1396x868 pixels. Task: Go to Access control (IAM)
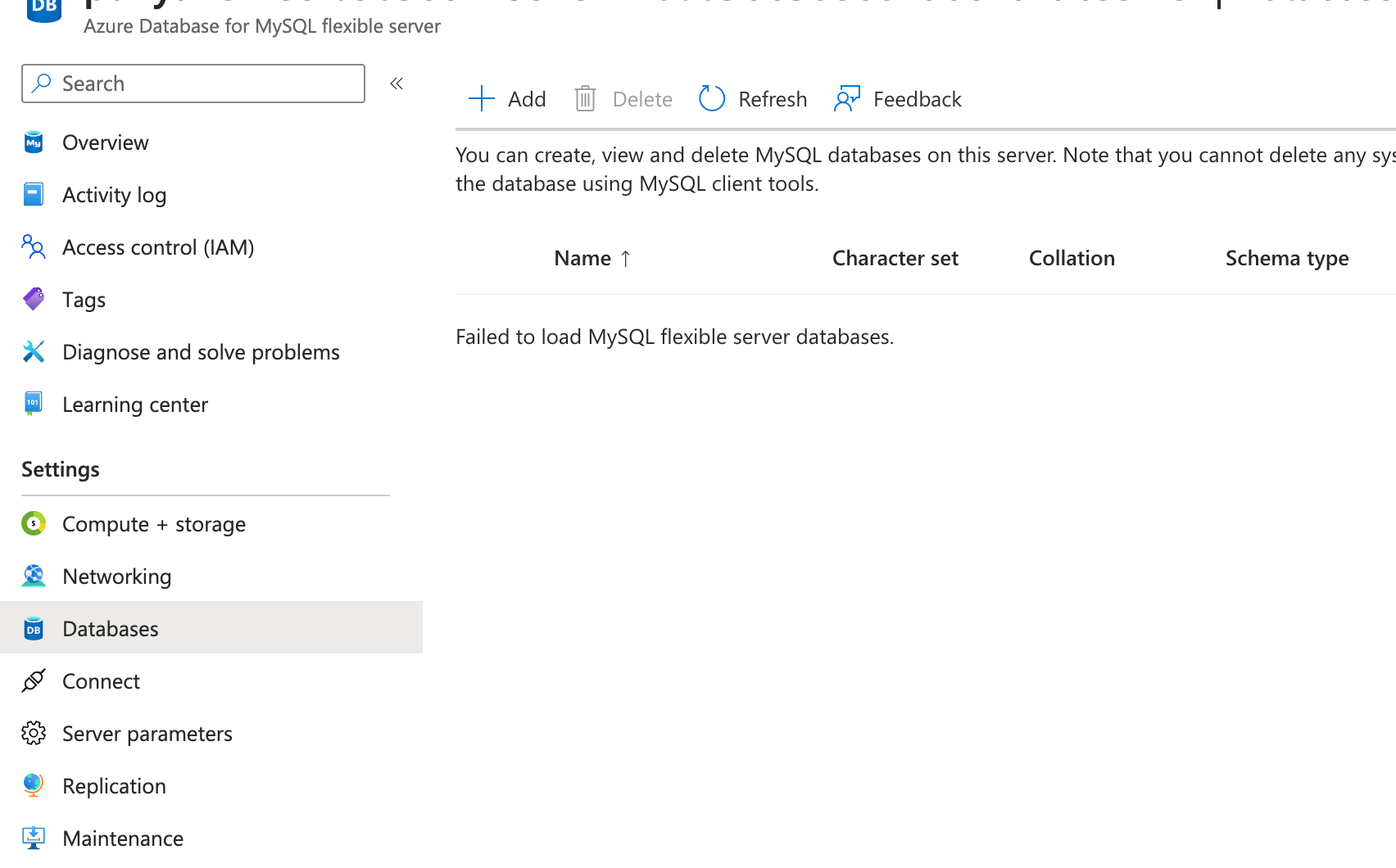(x=158, y=247)
